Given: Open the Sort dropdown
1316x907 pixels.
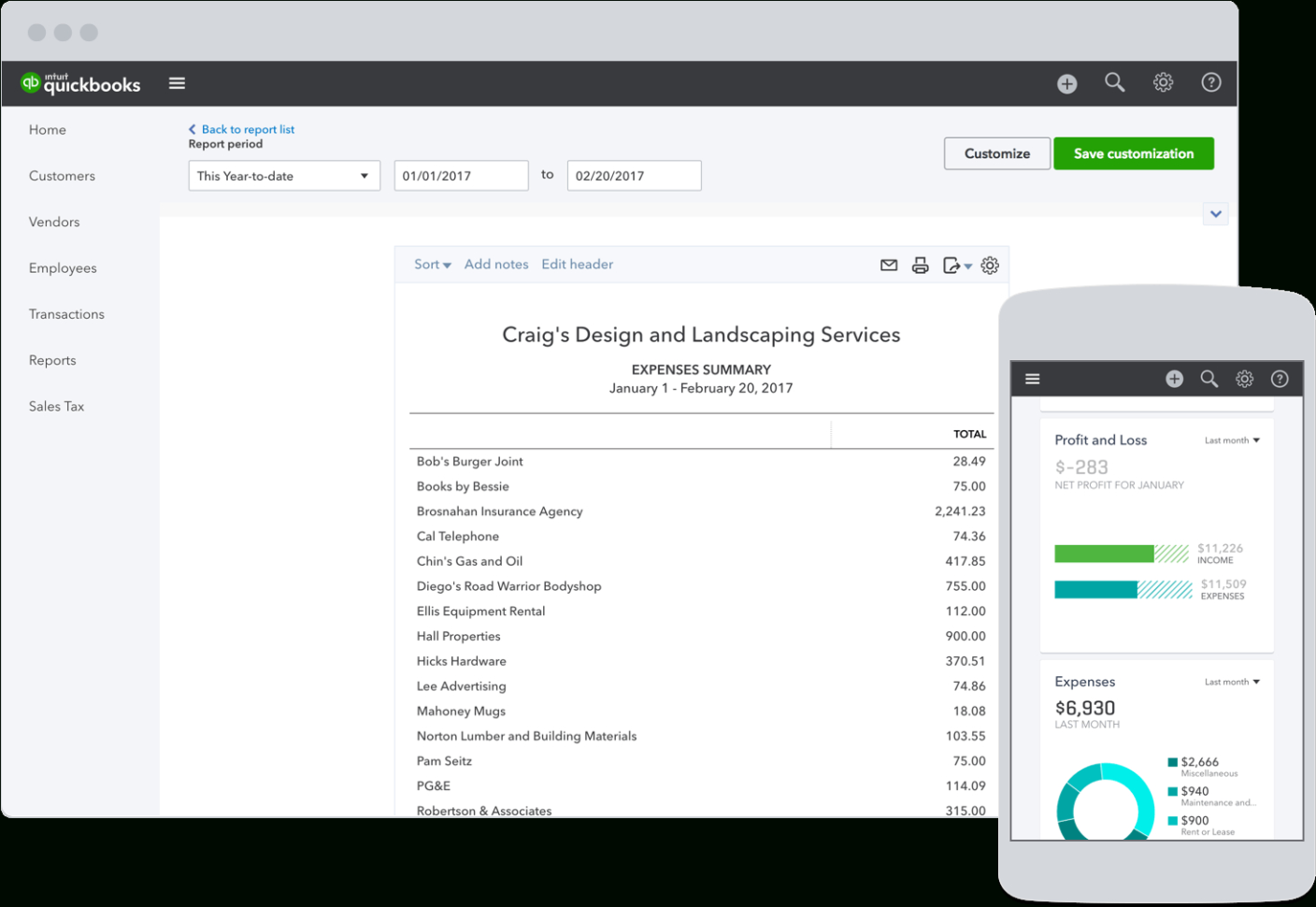Looking at the screenshot, I should pos(431,264).
